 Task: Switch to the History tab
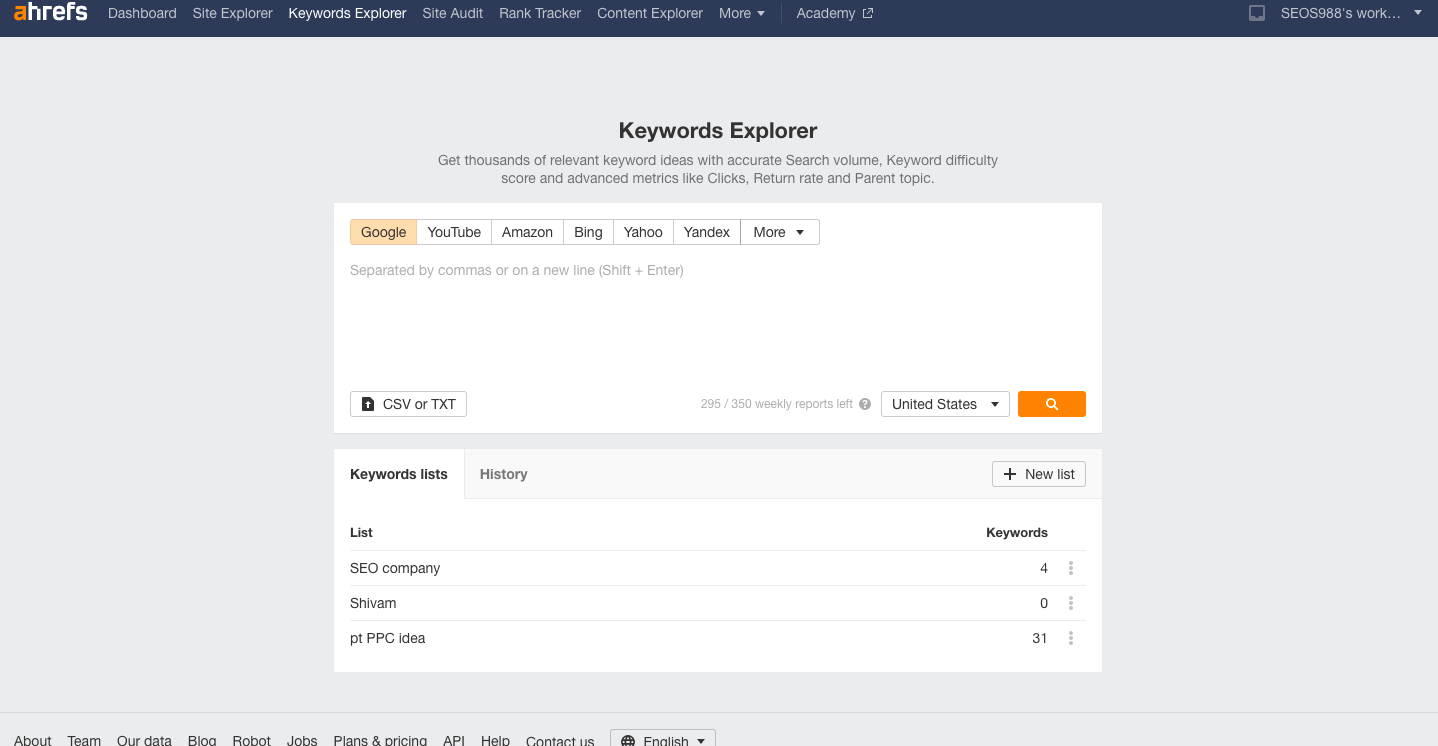pyautogui.click(x=503, y=474)
